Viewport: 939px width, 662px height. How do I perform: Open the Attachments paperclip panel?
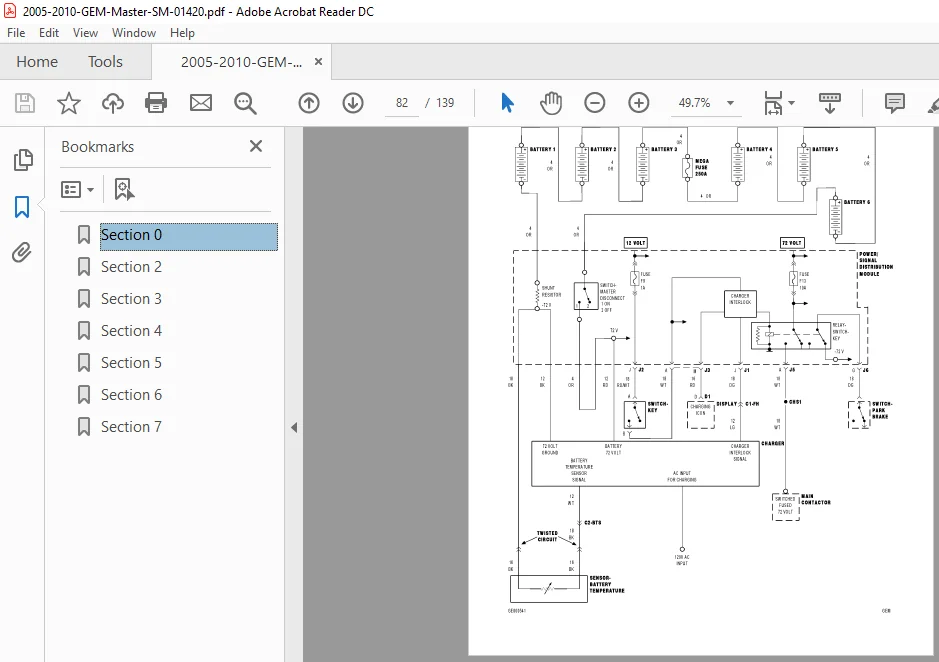(x=22, y=253)
